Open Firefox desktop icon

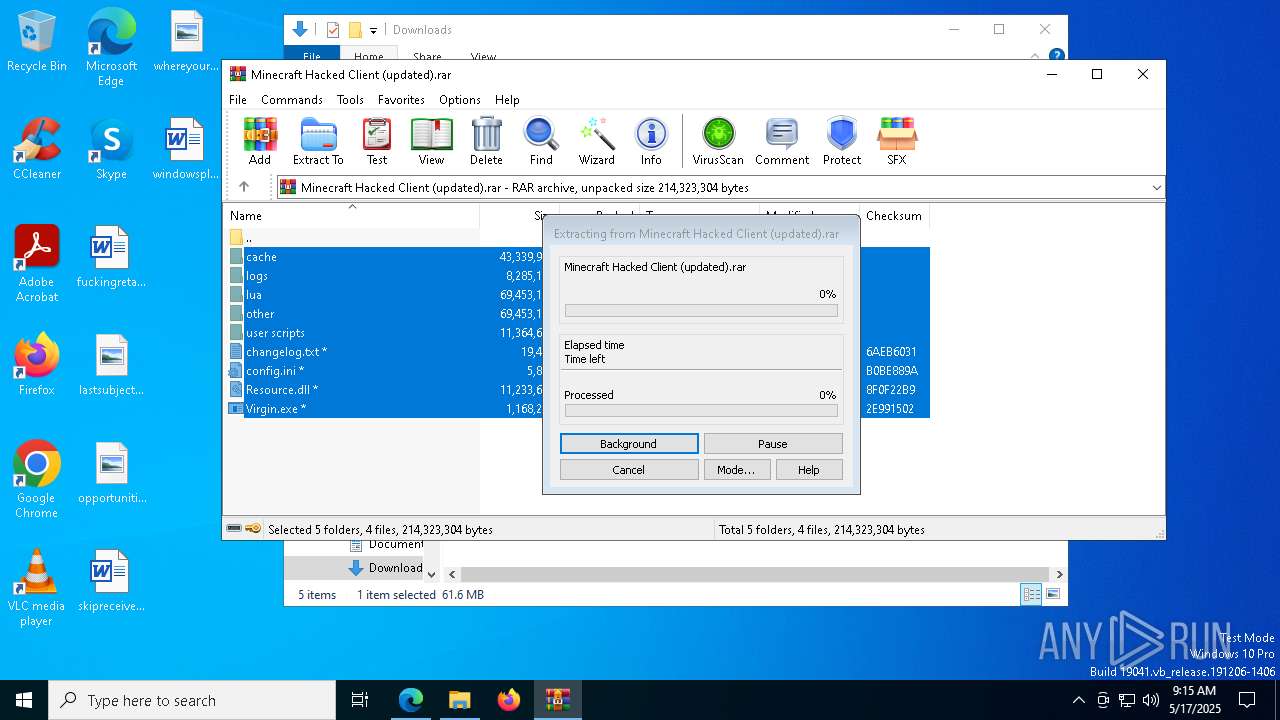(x=37, y=365)
